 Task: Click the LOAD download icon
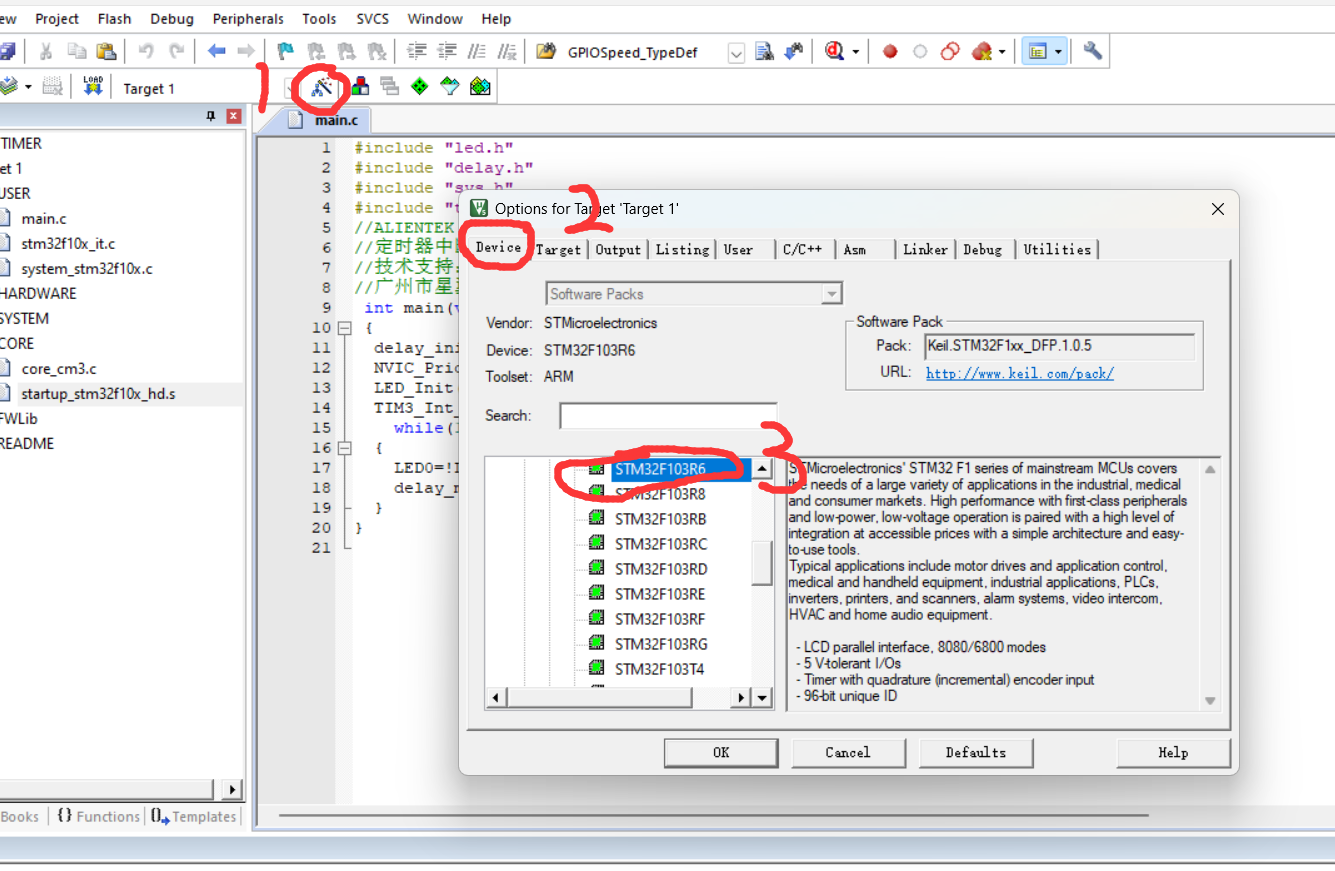tap(93, 87)
